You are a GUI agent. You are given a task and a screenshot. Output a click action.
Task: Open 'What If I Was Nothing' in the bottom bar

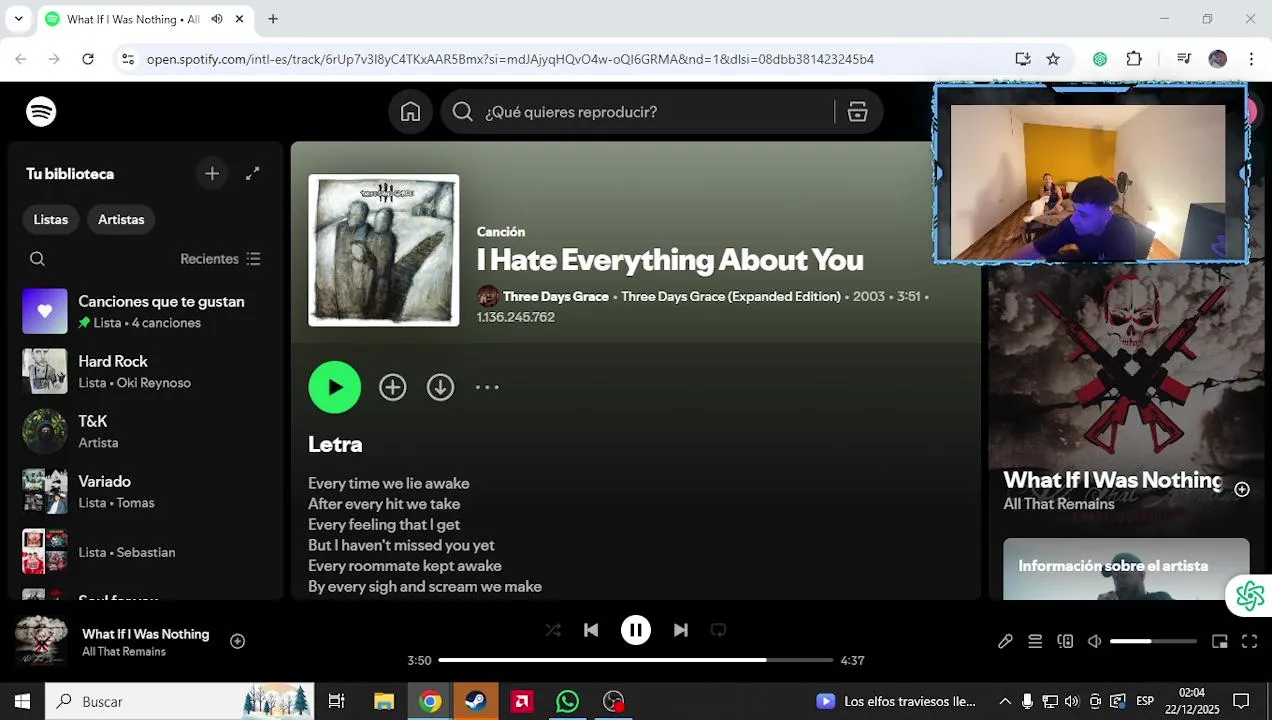point(146,634)
